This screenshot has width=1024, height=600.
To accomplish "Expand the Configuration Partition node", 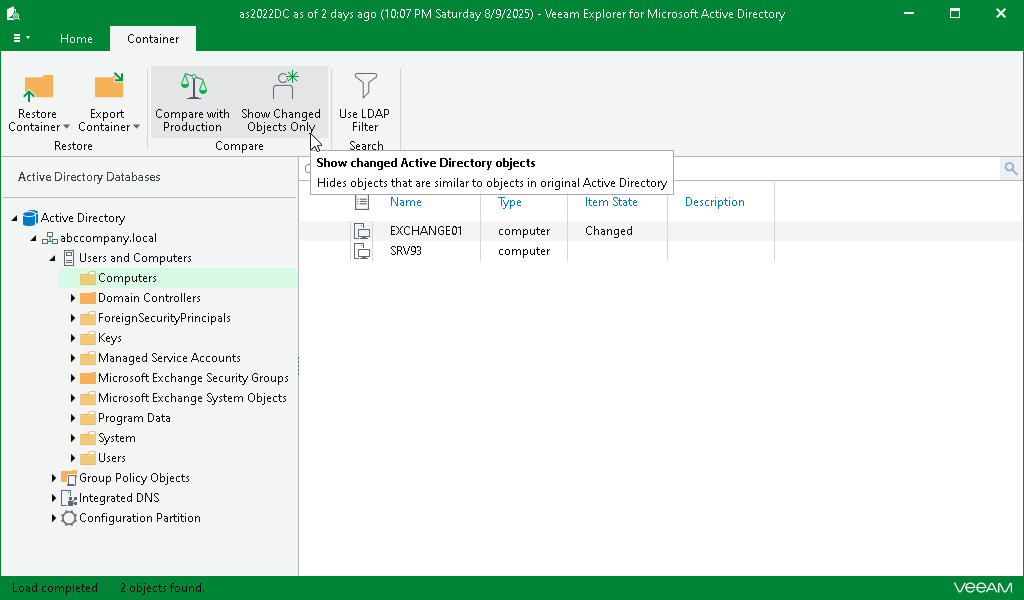I will [x=54, y=518].
